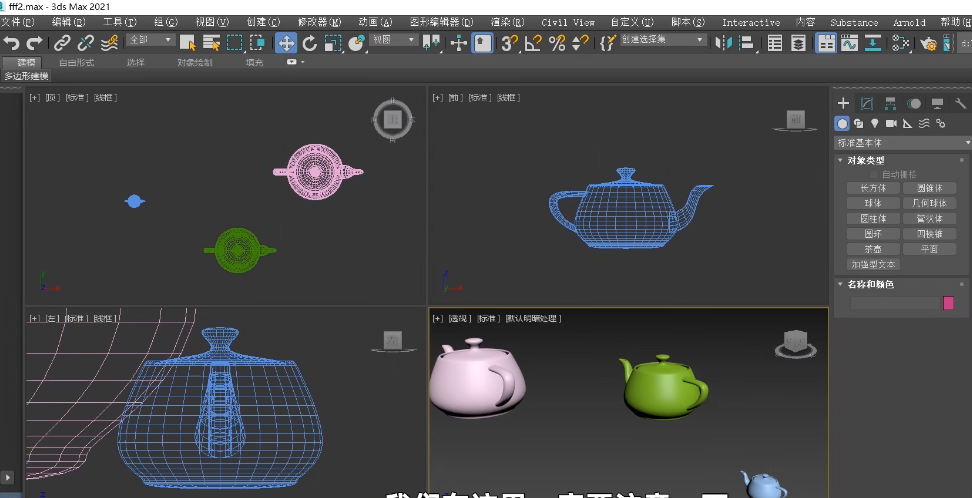
Task: Activate the Rotate tool
Action: (x=310, y=42)
